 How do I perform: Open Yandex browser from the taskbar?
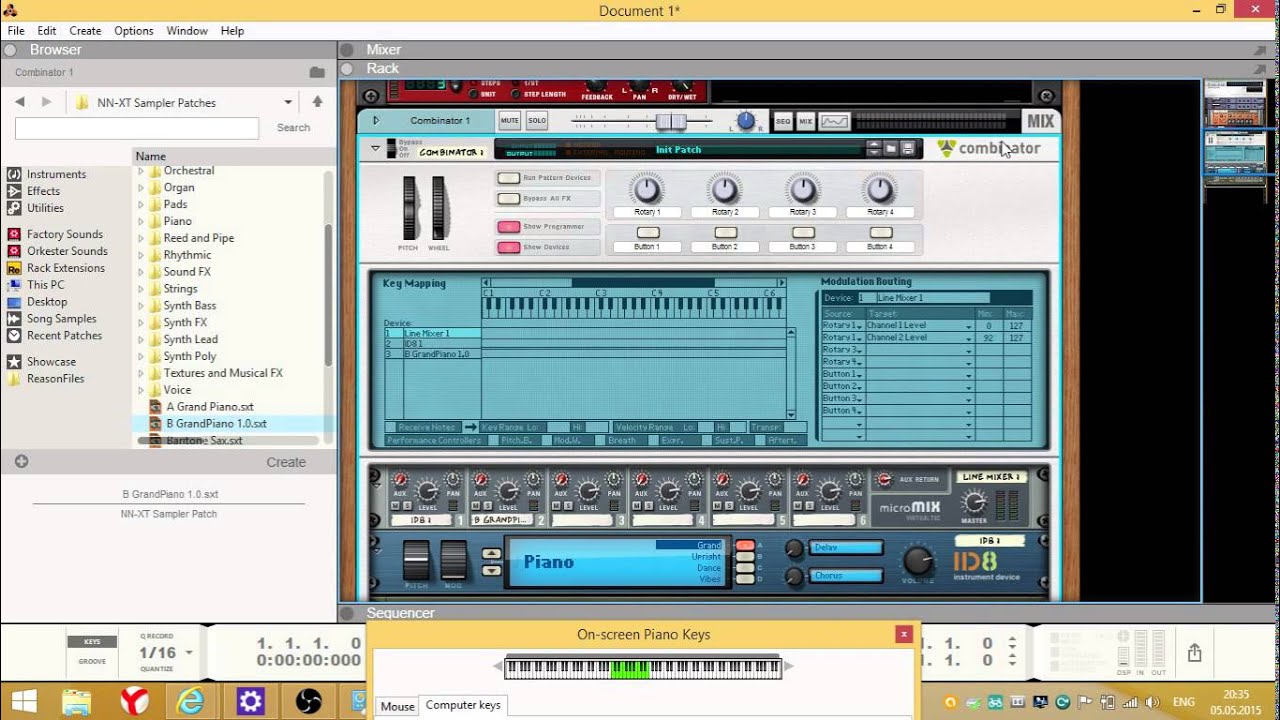point(135,701)
